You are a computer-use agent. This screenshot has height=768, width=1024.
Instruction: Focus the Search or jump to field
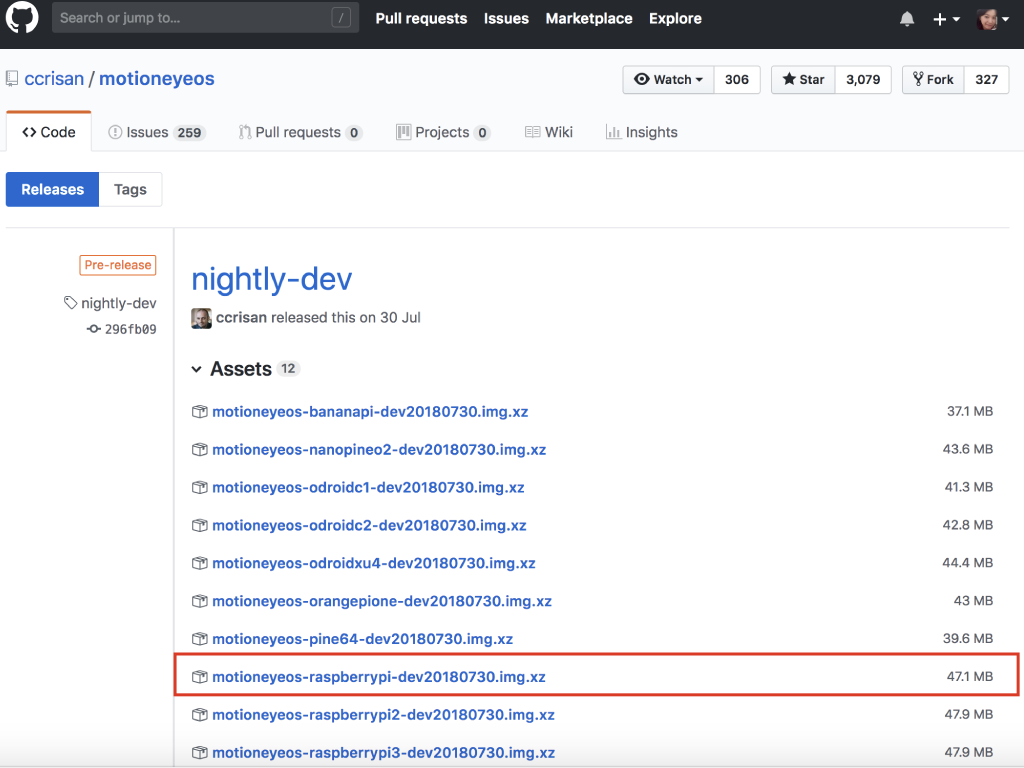click(205, 18)
